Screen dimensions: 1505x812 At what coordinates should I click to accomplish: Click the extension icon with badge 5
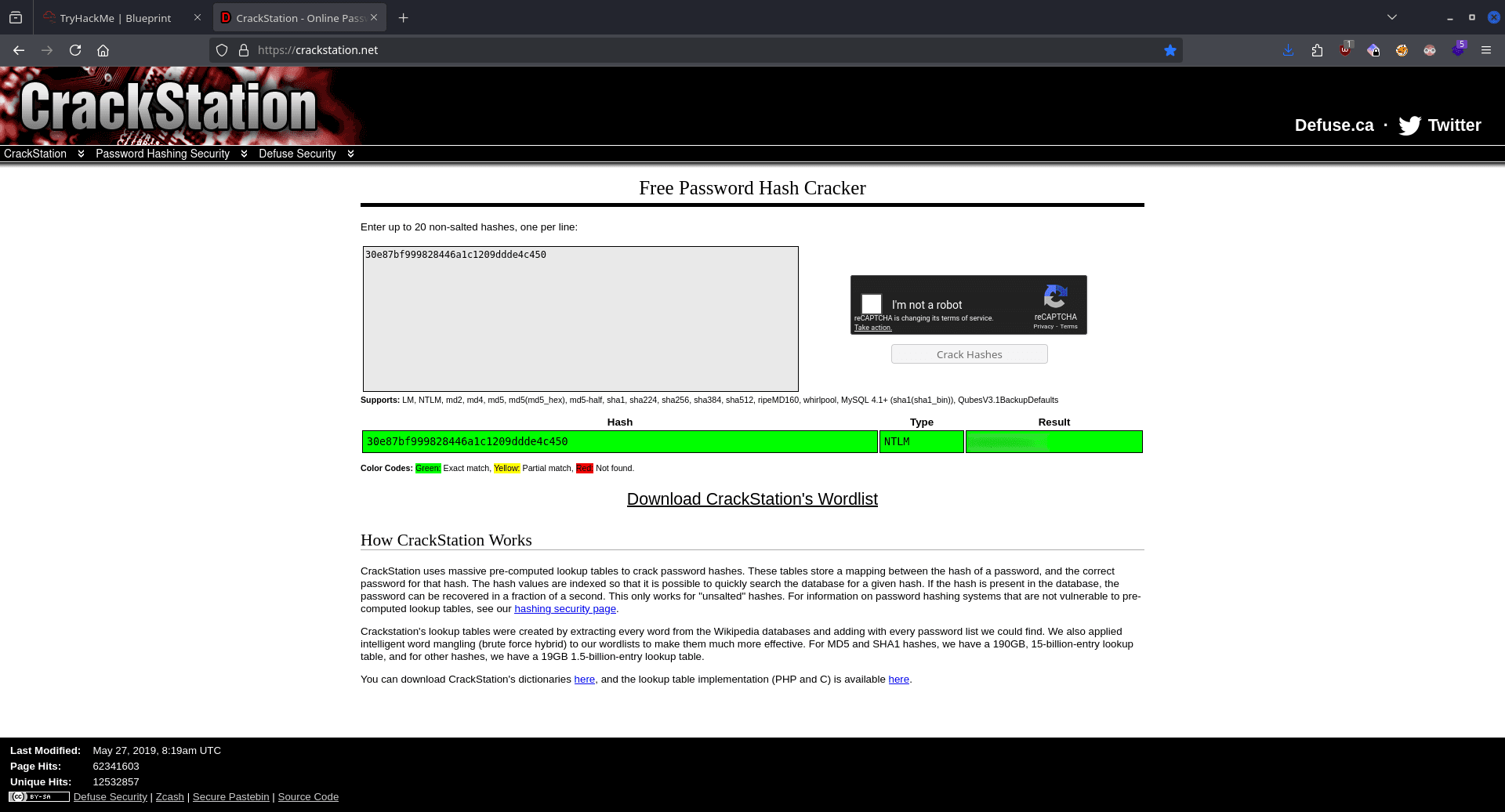1458,50
